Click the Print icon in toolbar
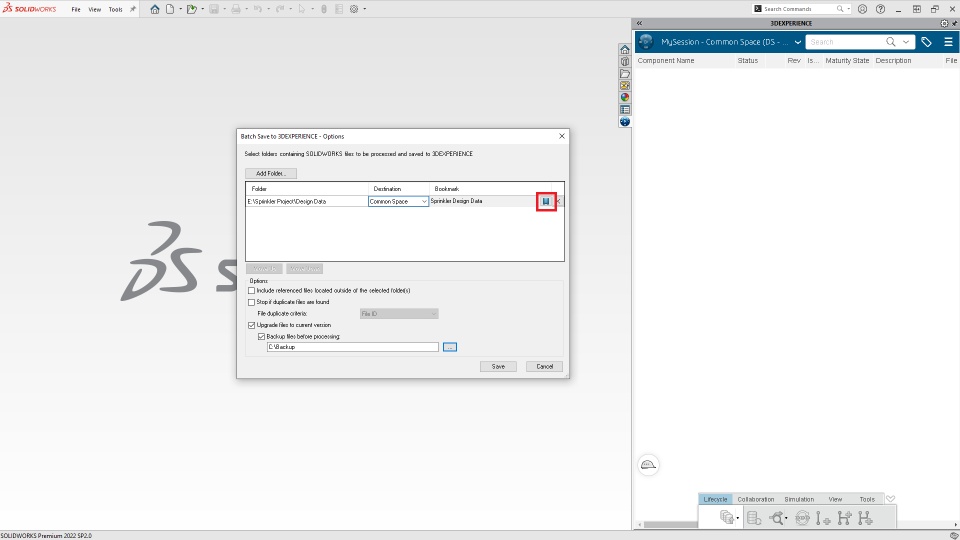 (236, 9)
